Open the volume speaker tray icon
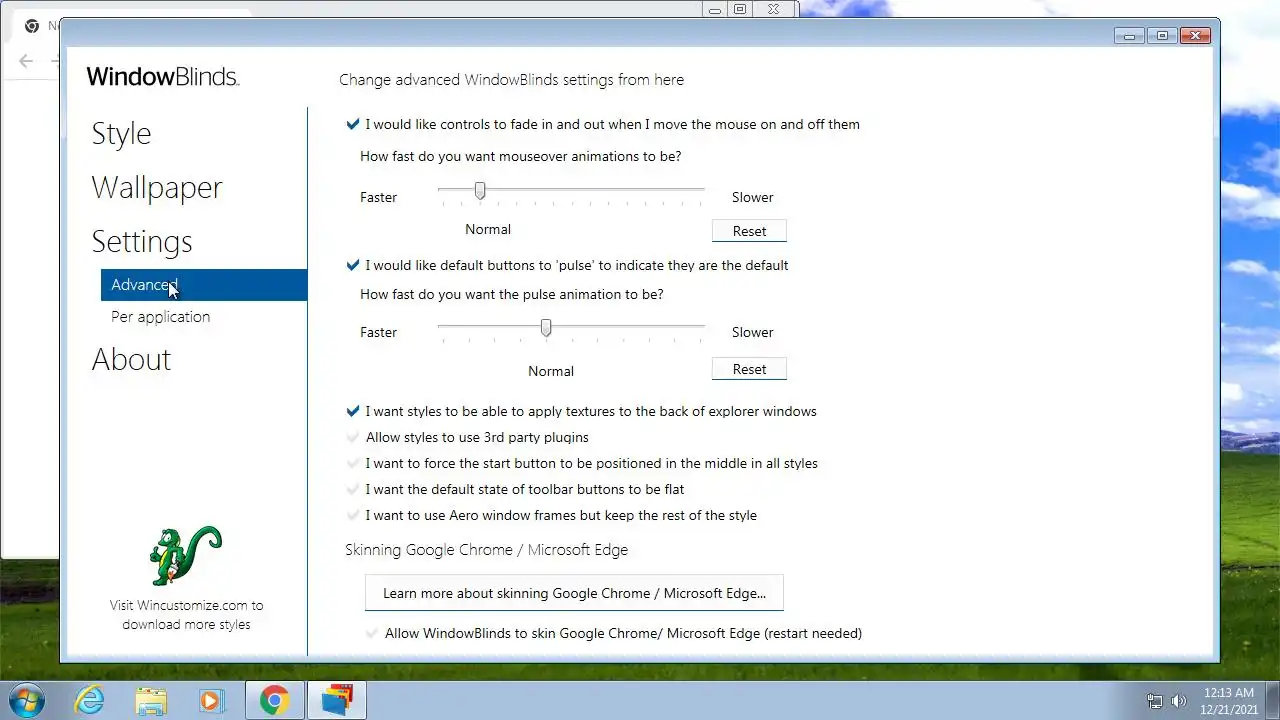Viewport: 1280px width, 720px height. [x=1179, y=701]
